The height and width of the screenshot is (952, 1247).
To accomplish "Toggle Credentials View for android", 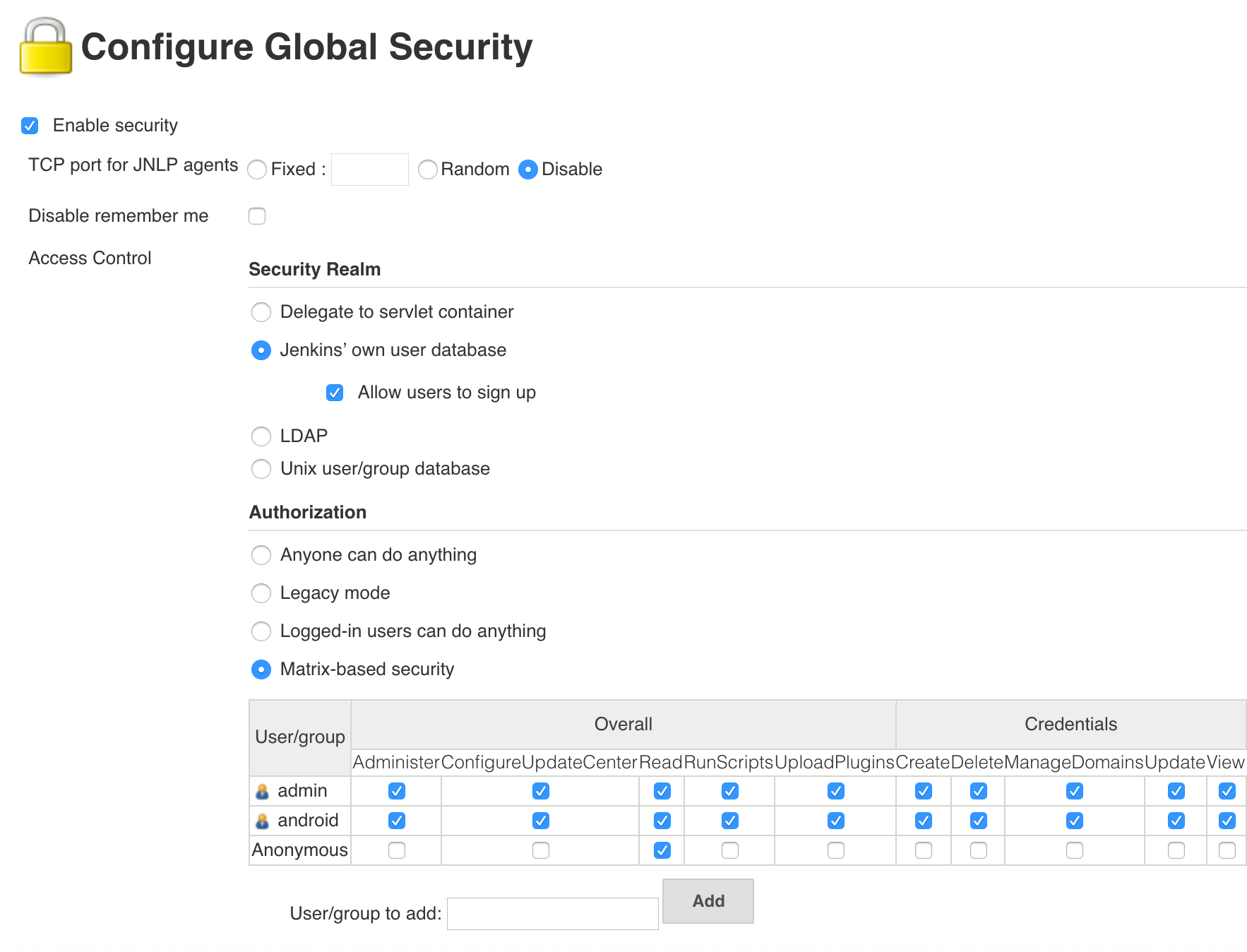I will 1227,821.
